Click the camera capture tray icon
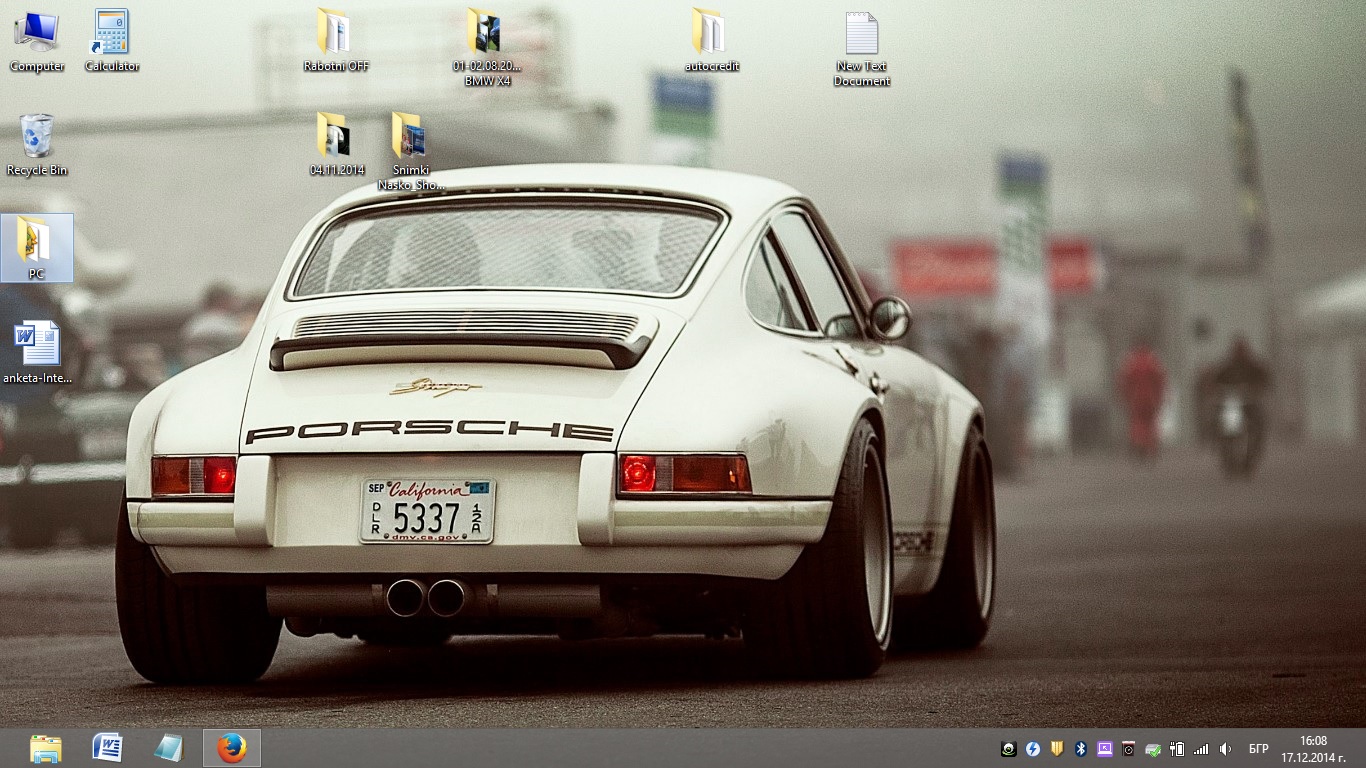This screenshot has height=768, width=1366. [1129, 748]
